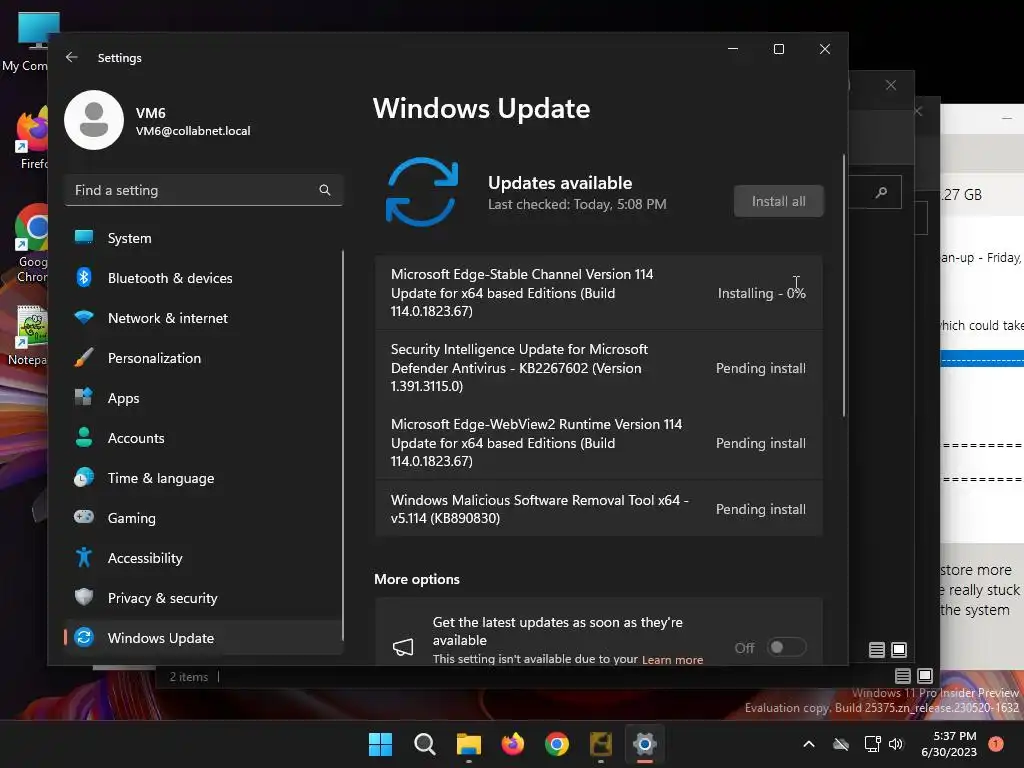Image resolution: width=1024 pixels, height=768 pixels.
Task: Click the Gaming controller icon
Action: tap(84, 517)
